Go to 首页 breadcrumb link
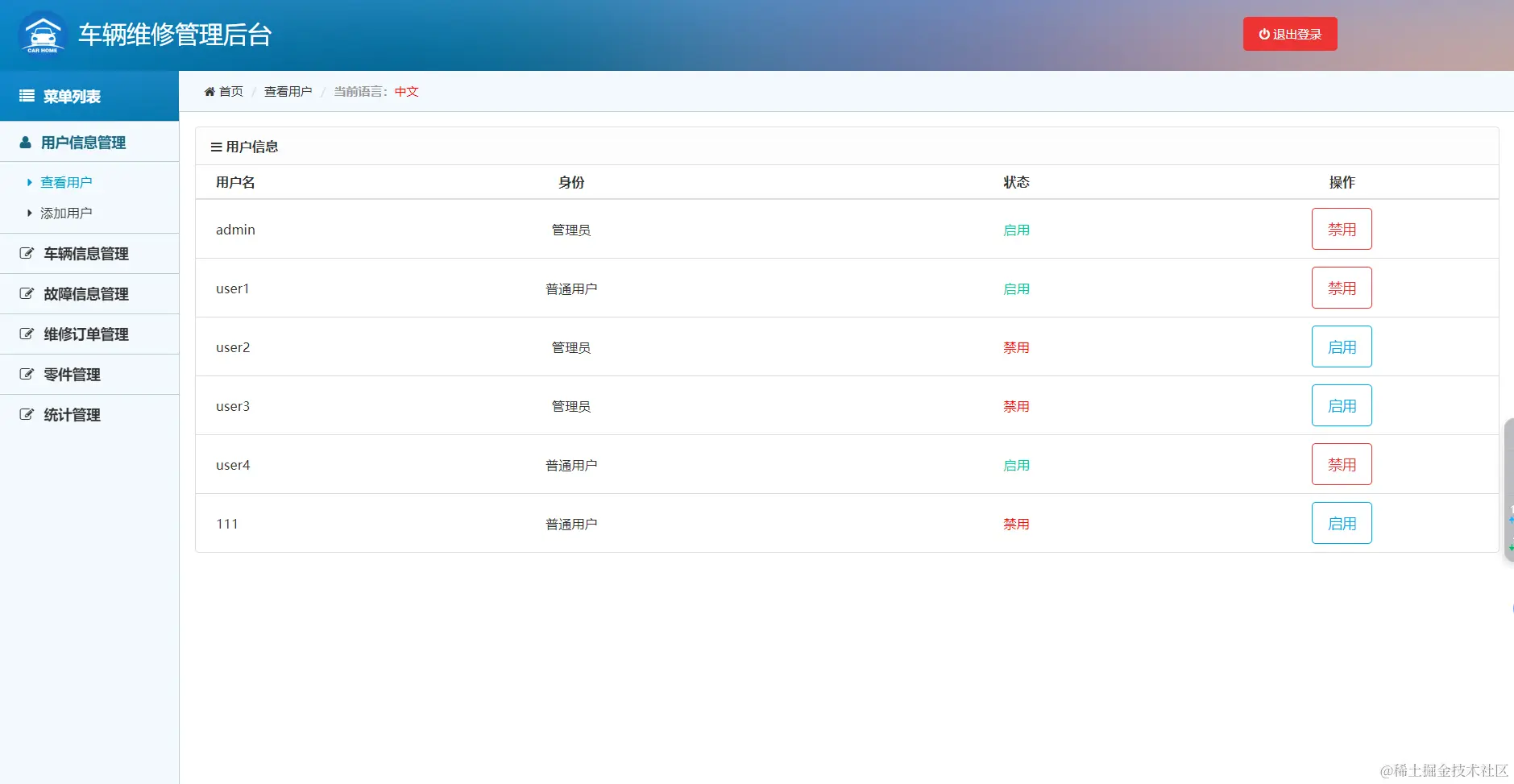Screen dimensions: 1514x784 tap(231, 92)
